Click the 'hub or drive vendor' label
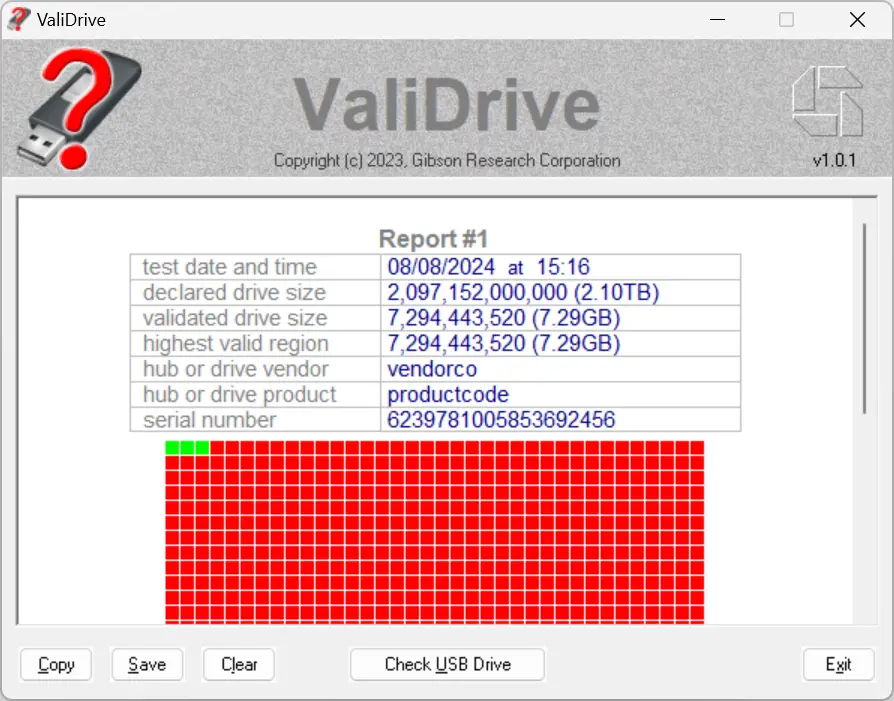 tap(235, 369)
